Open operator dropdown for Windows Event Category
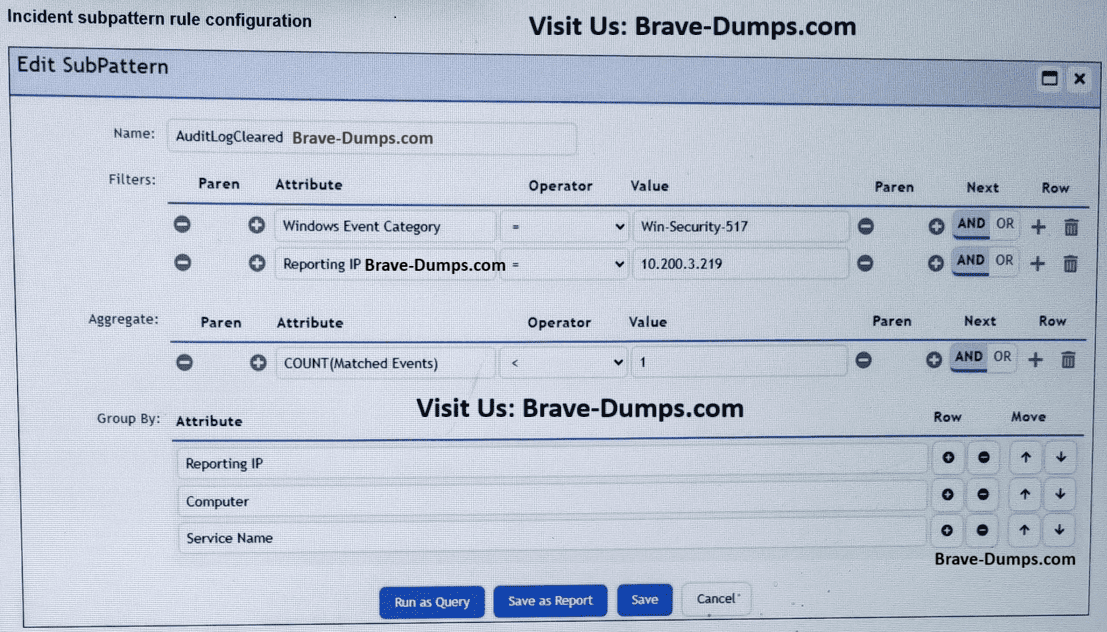The width and height of the screenshot is (1107, 632). click(565, 227)
